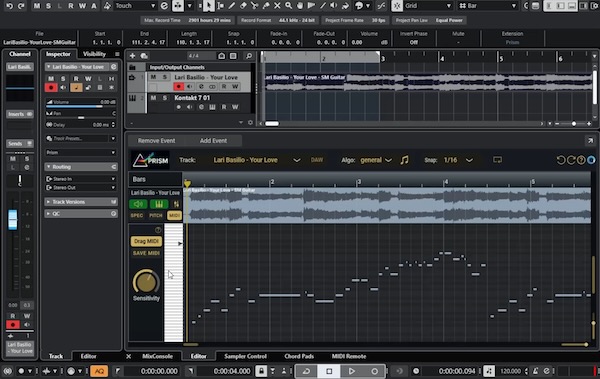This screenshot has width=600, height=379.
Task: Select the Mute X tool
Action: click(x=277, y=6)
